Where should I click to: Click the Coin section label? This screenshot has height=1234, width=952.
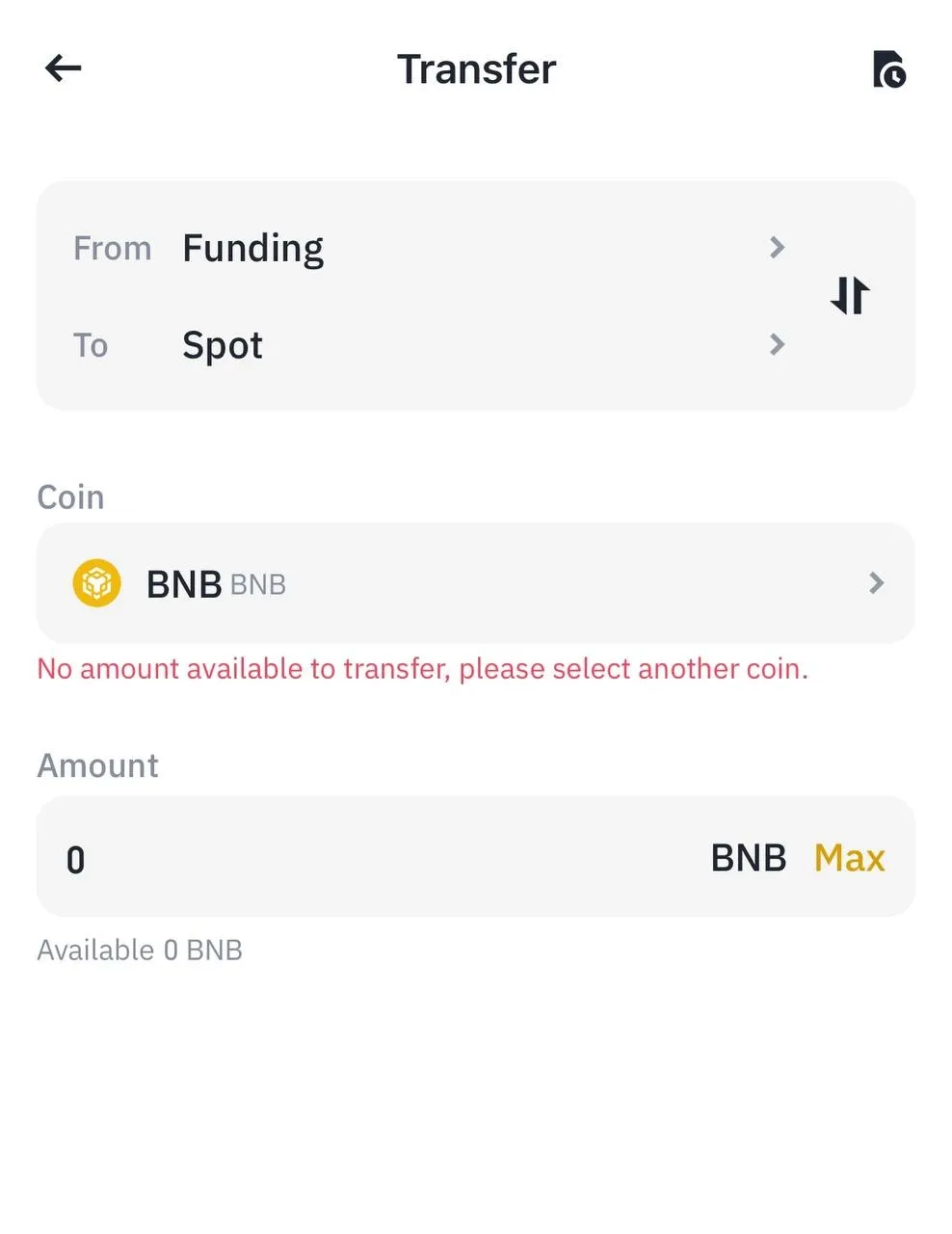[x=70, y=497]
